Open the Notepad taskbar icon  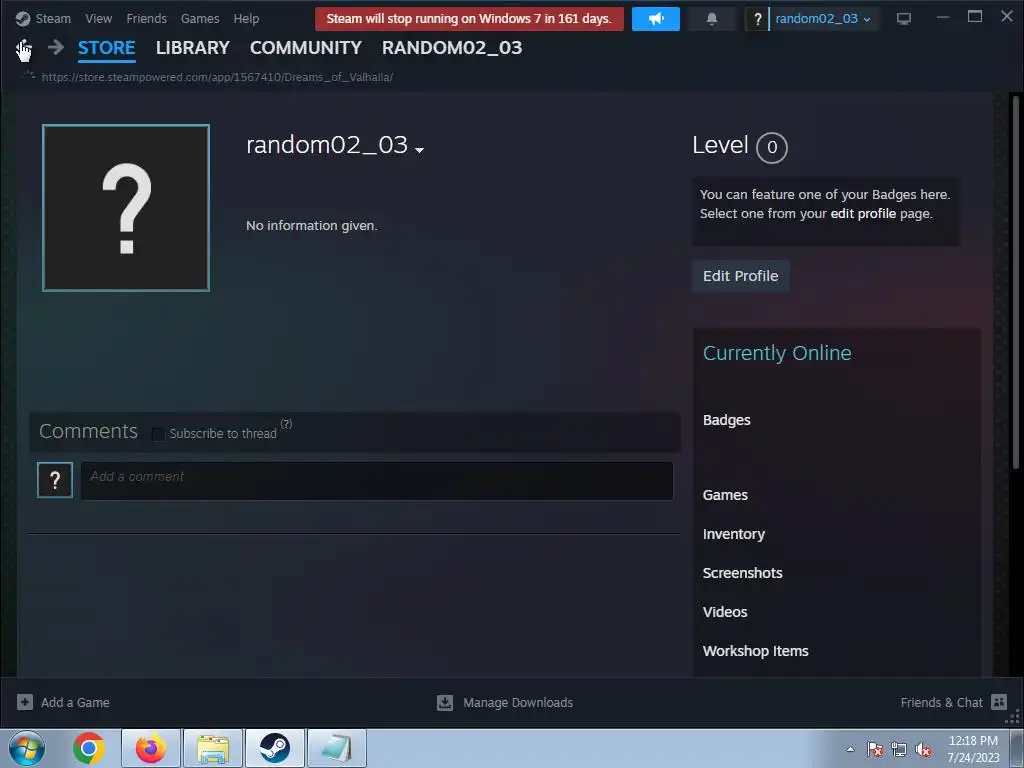[x=337, y=748]
